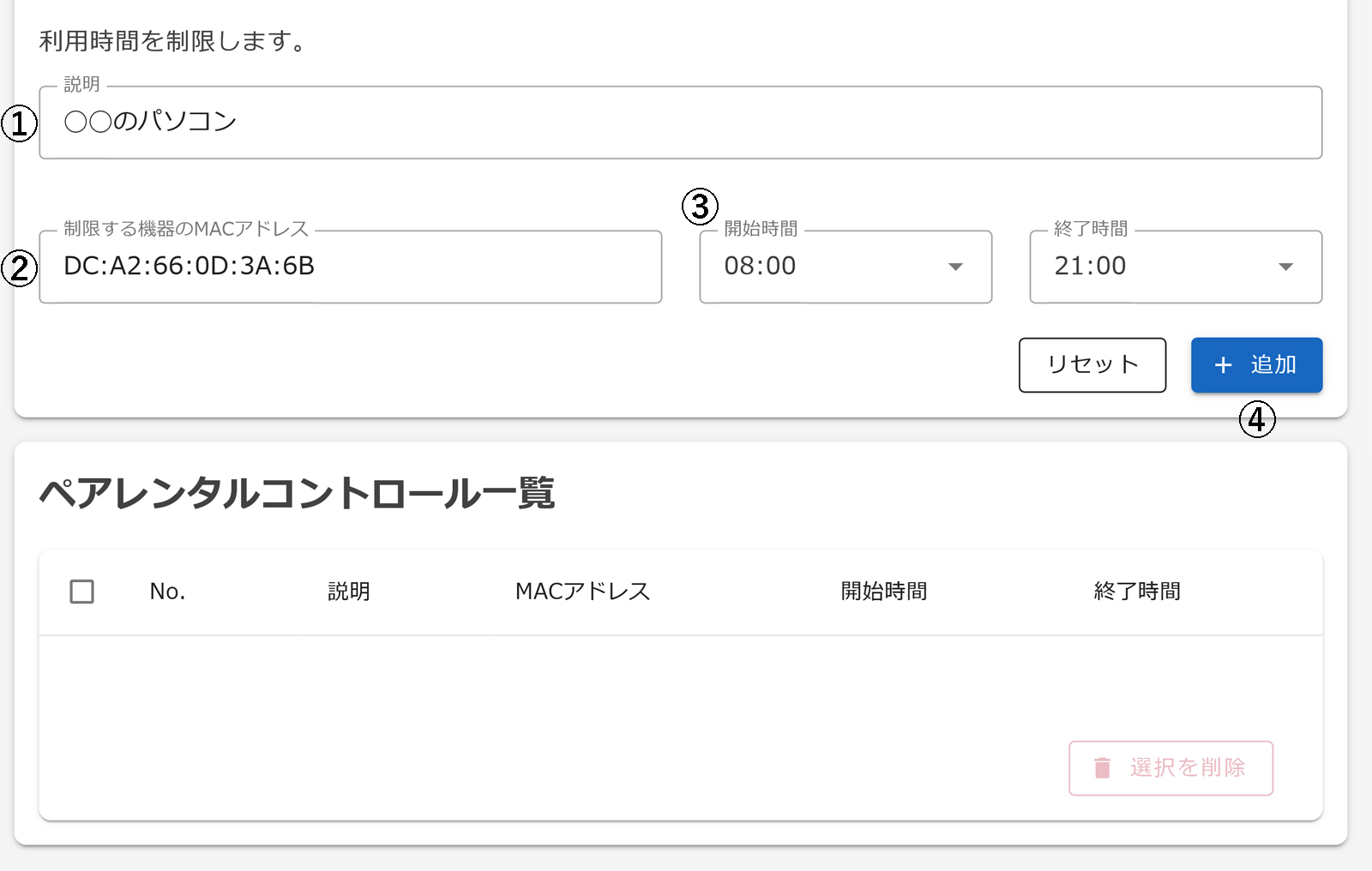Click the circled number ① marker
Viewport: 1372px width, 871px height.
19,123
